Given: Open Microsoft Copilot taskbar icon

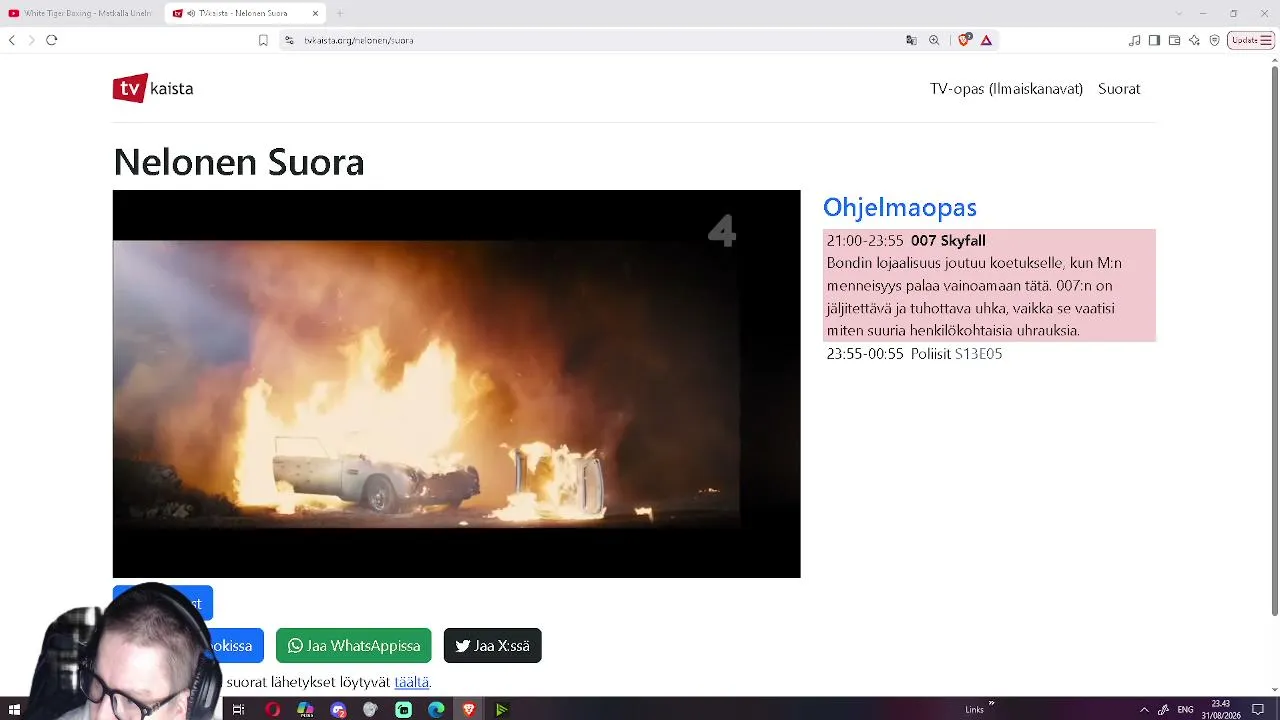Looking at the screenshot, I should pyautogui.click(x=305, y=710).
